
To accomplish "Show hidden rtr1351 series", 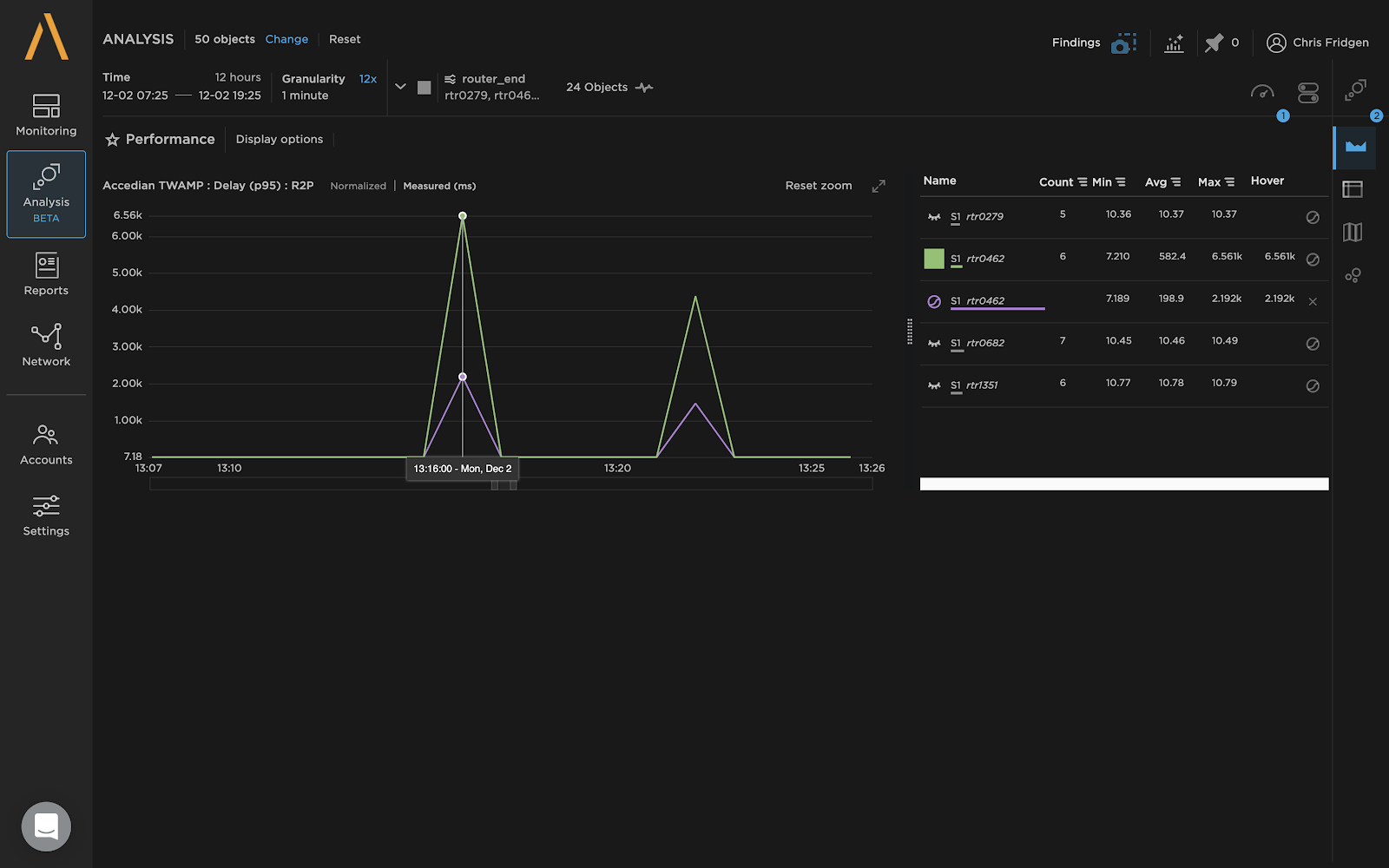I will 934,385.
